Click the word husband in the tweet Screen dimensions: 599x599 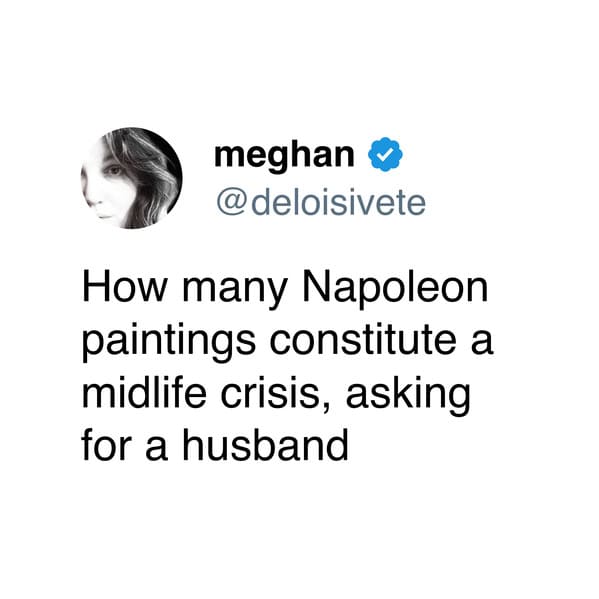265,445
